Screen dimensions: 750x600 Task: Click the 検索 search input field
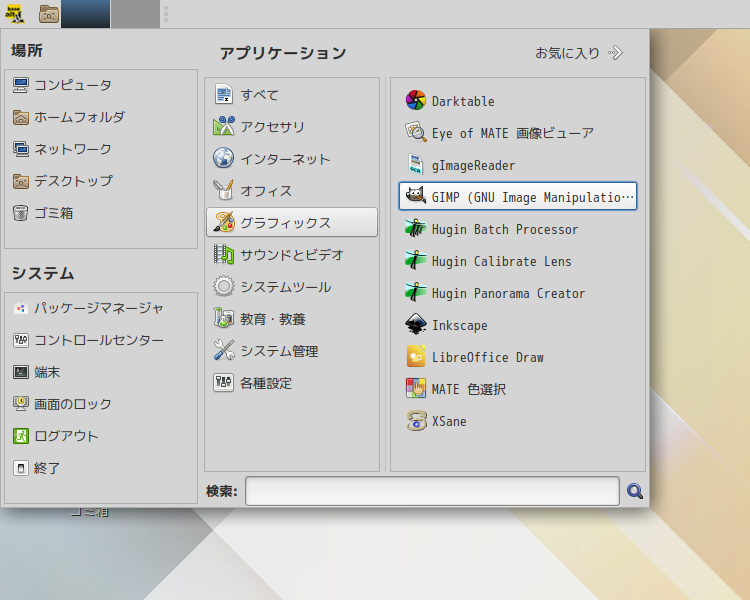coord(432,491)
